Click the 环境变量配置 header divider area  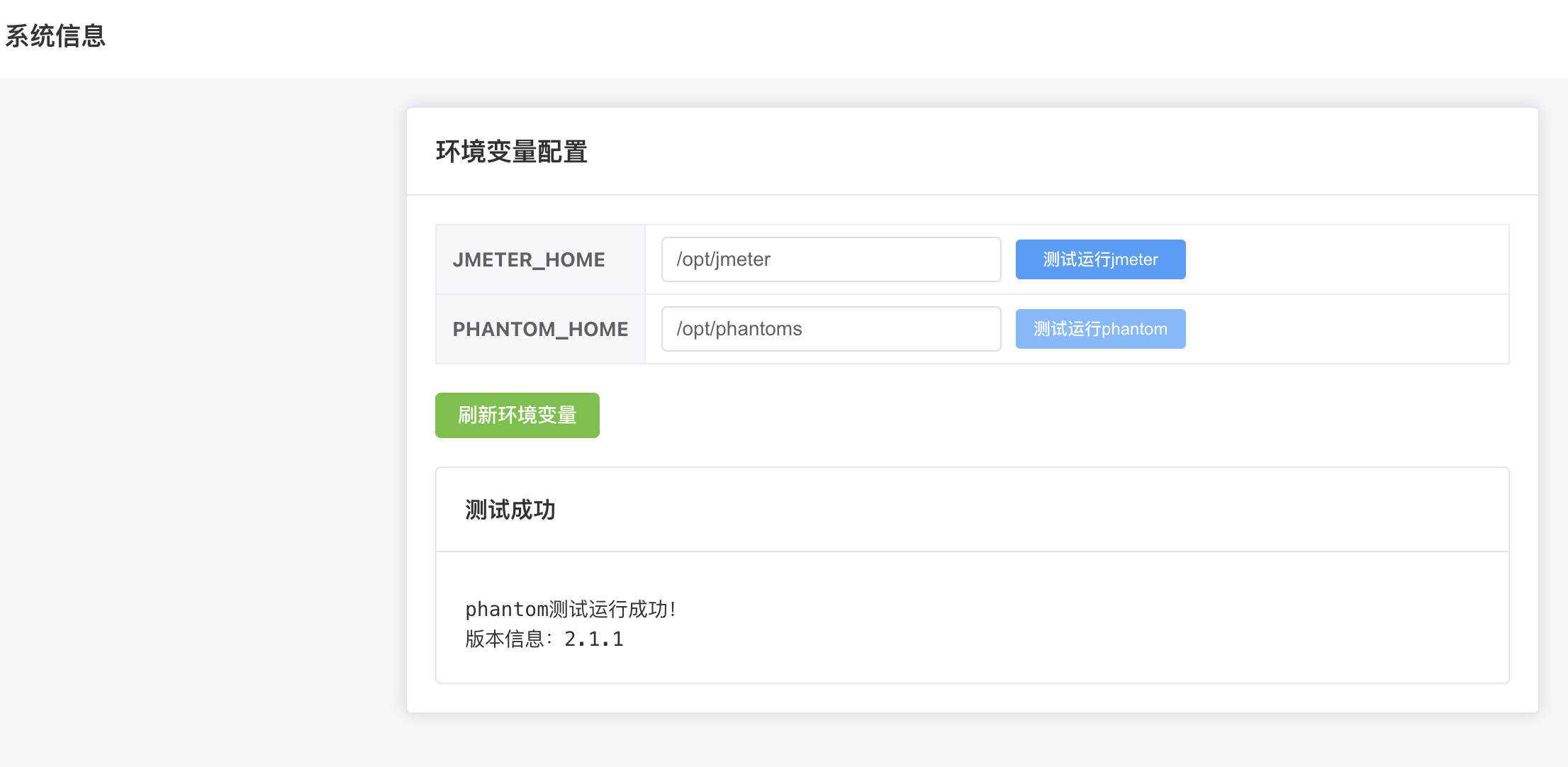click(x=971, y=193)
